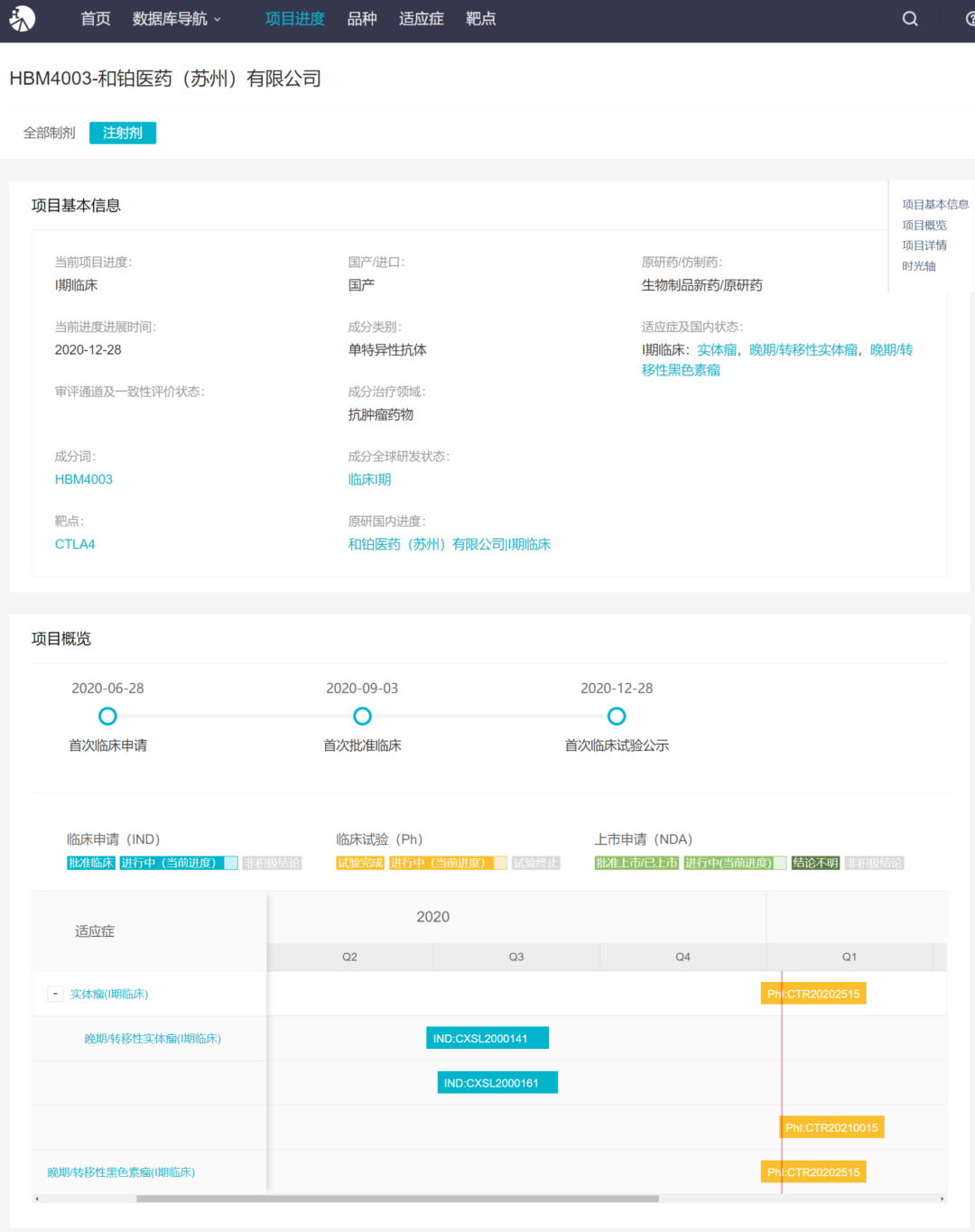Viewport: 975px width, 1232px height.
Task: Open 和铂医药（苏州）有限公司|I期临床 link
Action: tap(450, 544)
